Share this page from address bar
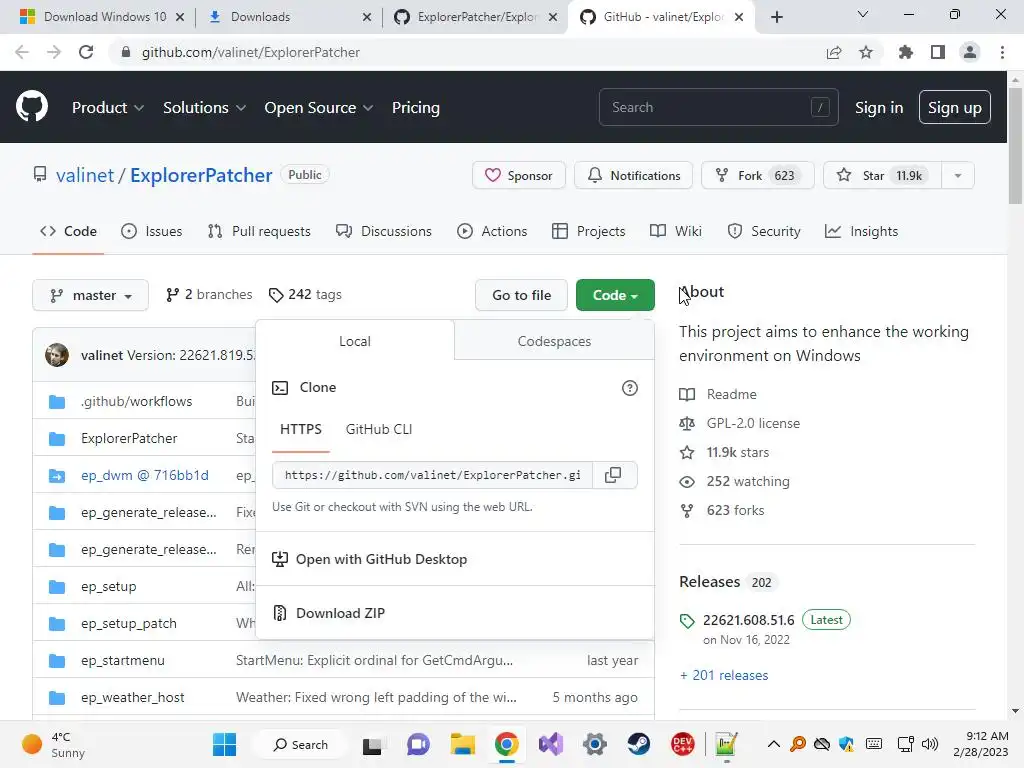Screen dimensions: 1024x768 [834, 52]
